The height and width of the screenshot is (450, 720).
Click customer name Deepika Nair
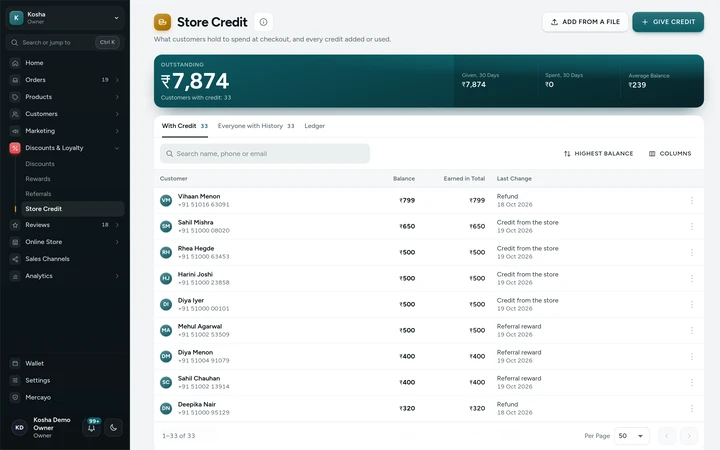(x=197, y=405)
